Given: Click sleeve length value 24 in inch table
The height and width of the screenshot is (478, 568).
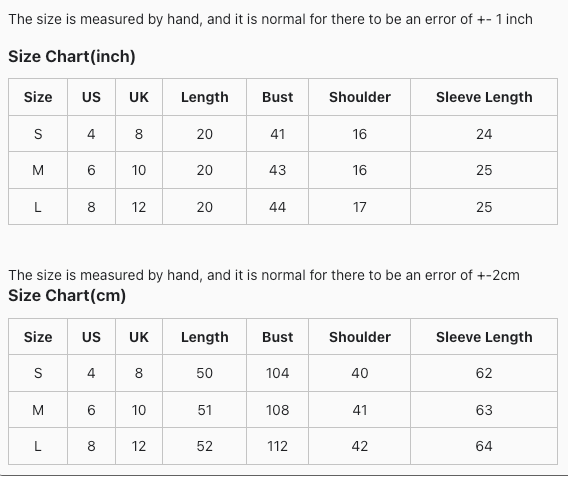Looking at the screenshot, I should [x=484, y=134].
